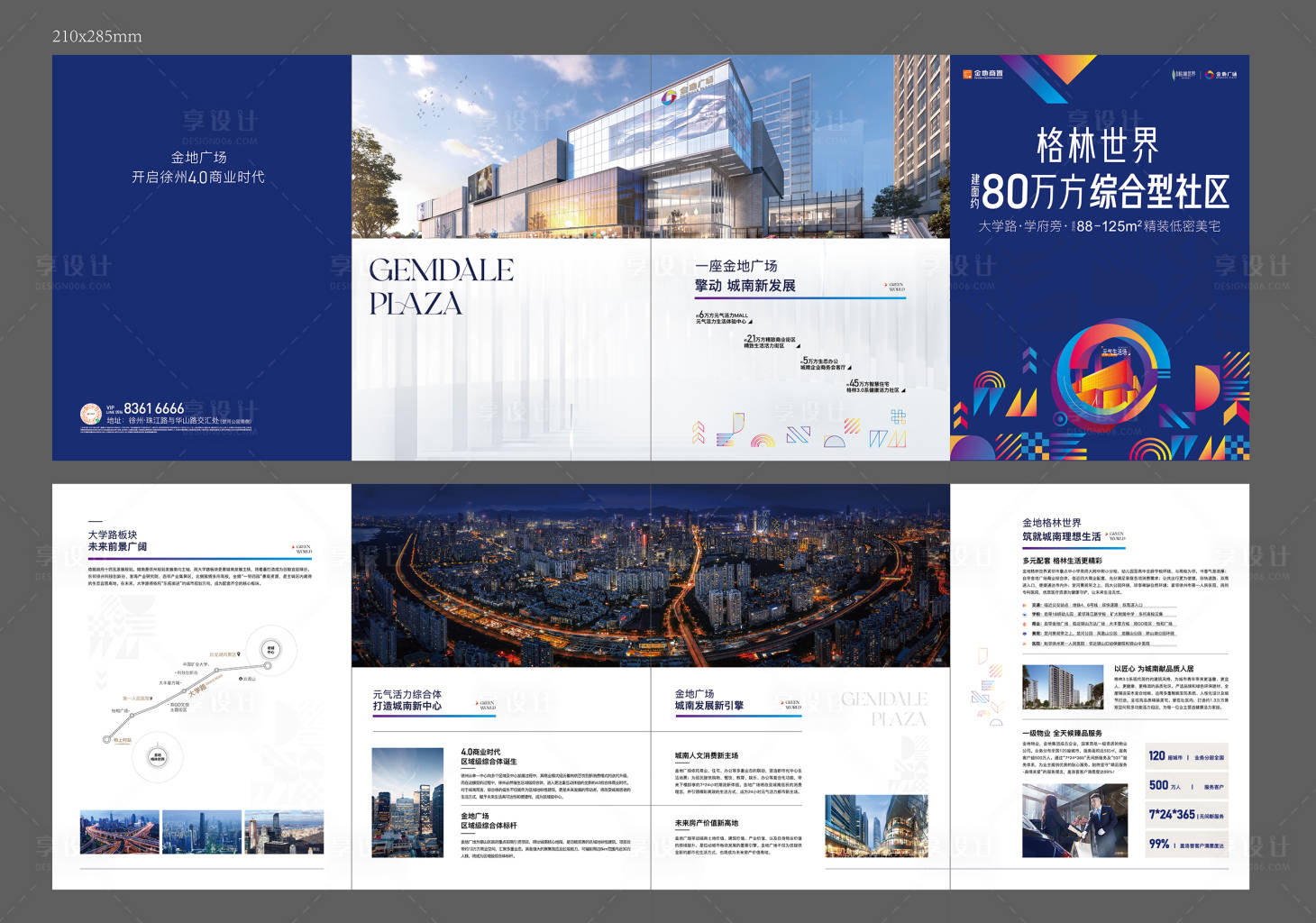Click the 擎动 城南新发展 heading
This screenshot has width=1316, height=923.
point(745,286)
